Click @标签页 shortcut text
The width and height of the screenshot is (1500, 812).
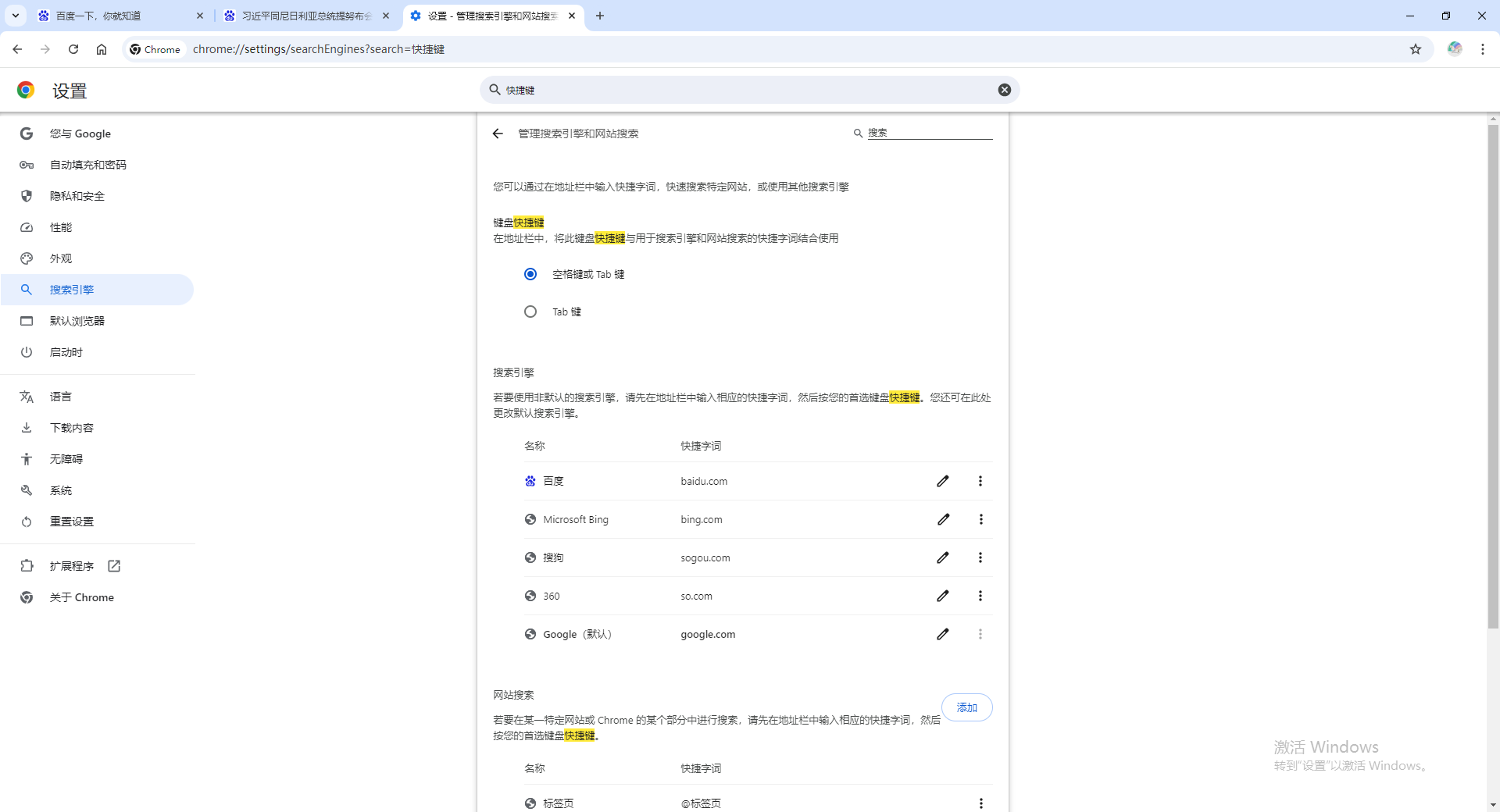(701, 803)
